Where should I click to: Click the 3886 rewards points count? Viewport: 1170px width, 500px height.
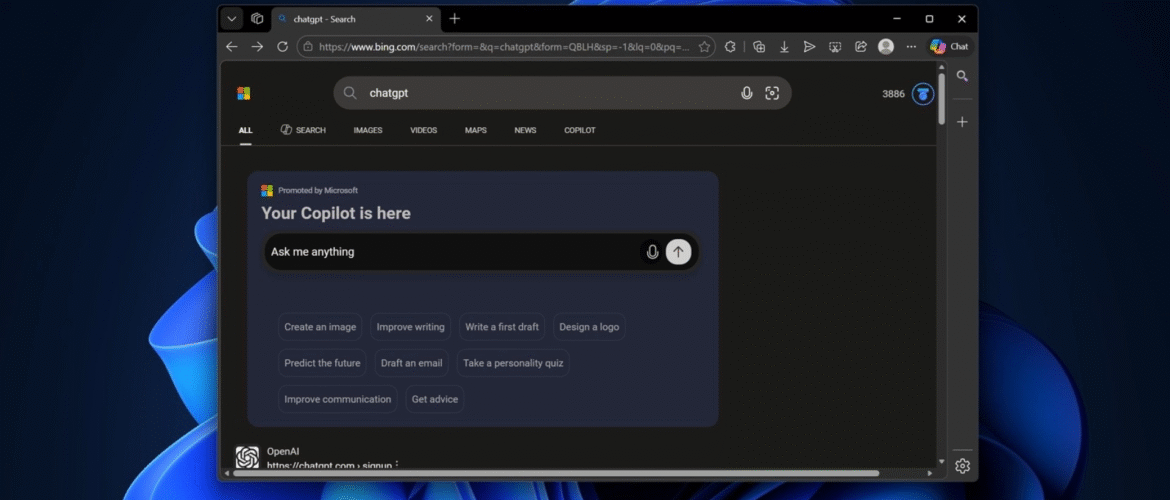click(893, 94)
